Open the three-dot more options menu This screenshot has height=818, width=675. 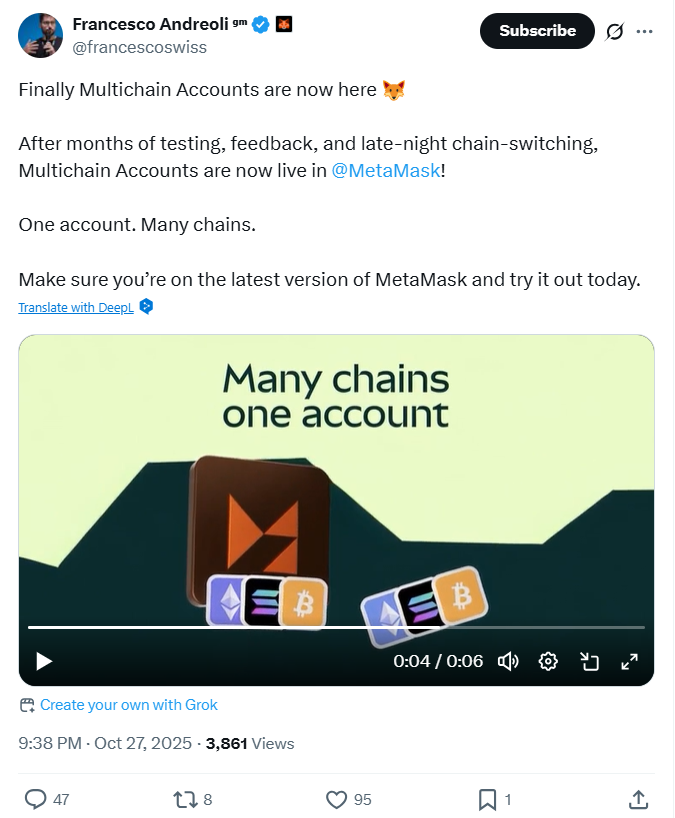point(645,31)
